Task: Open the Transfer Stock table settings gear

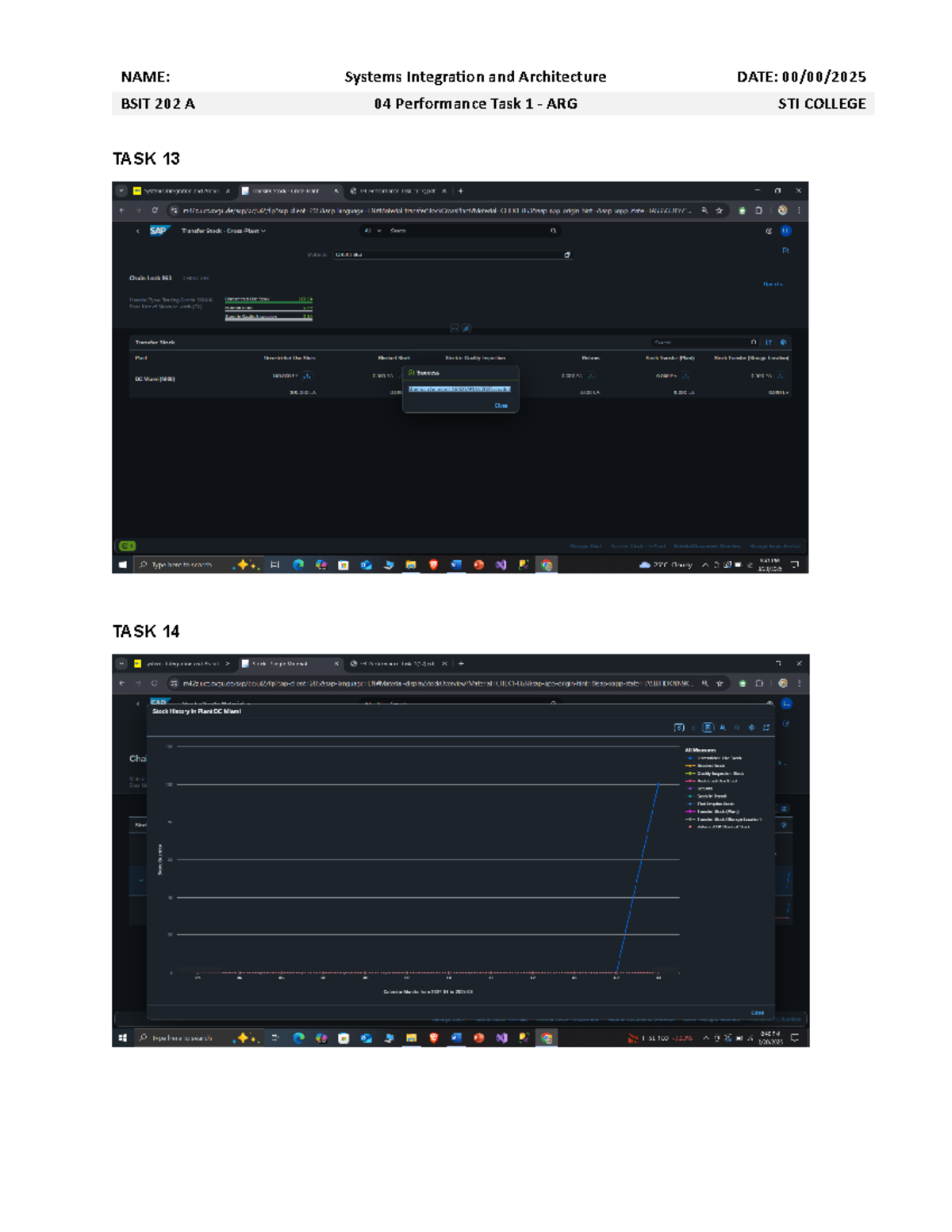Action: (783, 343)
